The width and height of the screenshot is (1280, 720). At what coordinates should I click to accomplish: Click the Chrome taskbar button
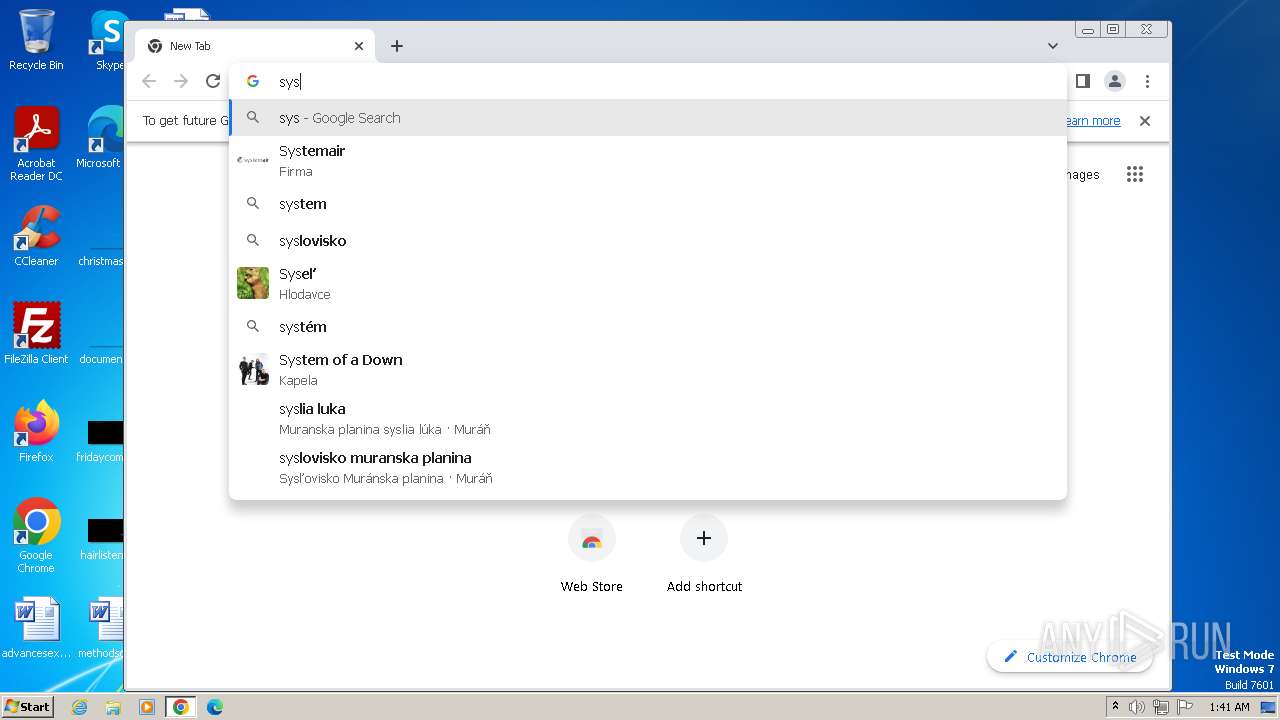[181, 707]
